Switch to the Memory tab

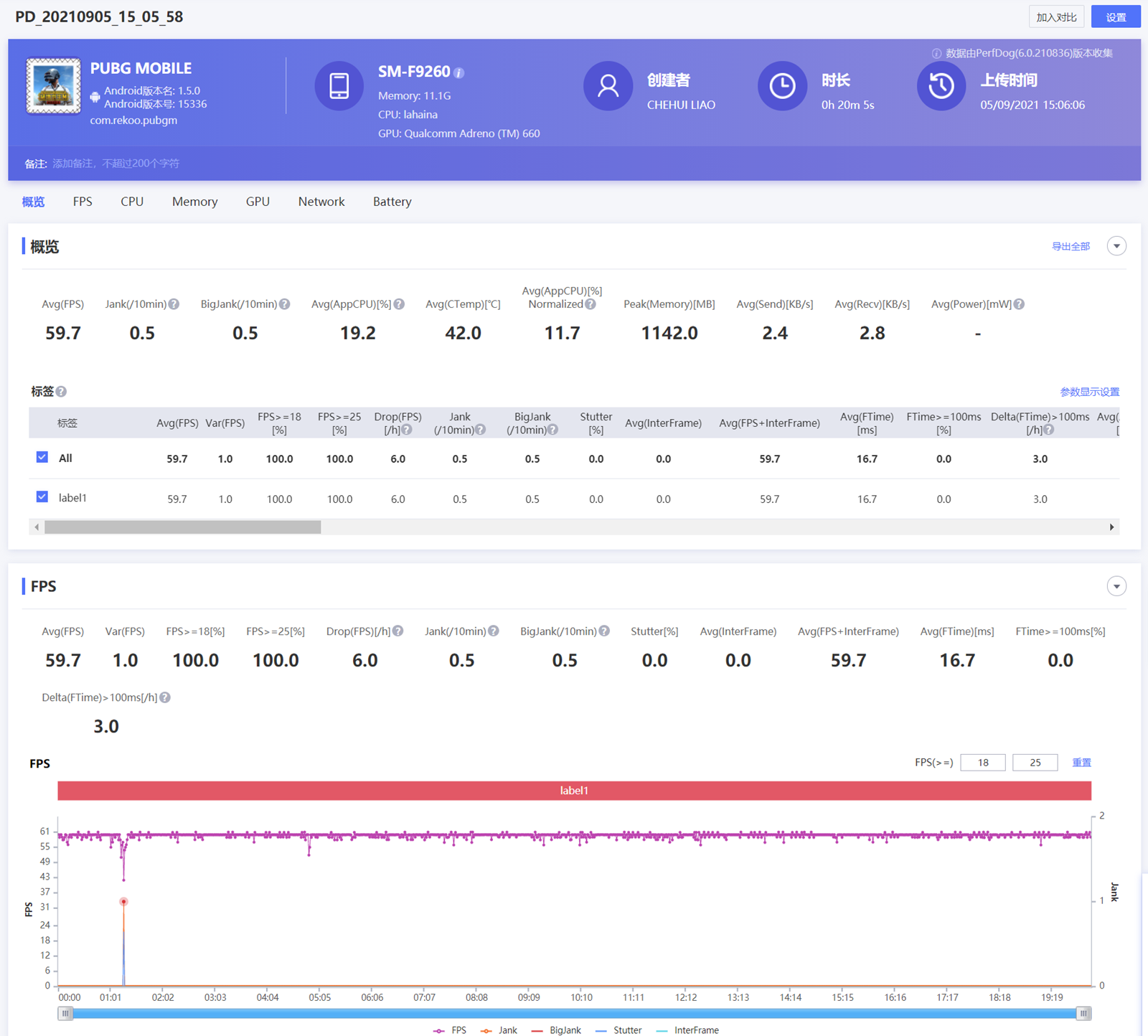(x=194, y=202)
